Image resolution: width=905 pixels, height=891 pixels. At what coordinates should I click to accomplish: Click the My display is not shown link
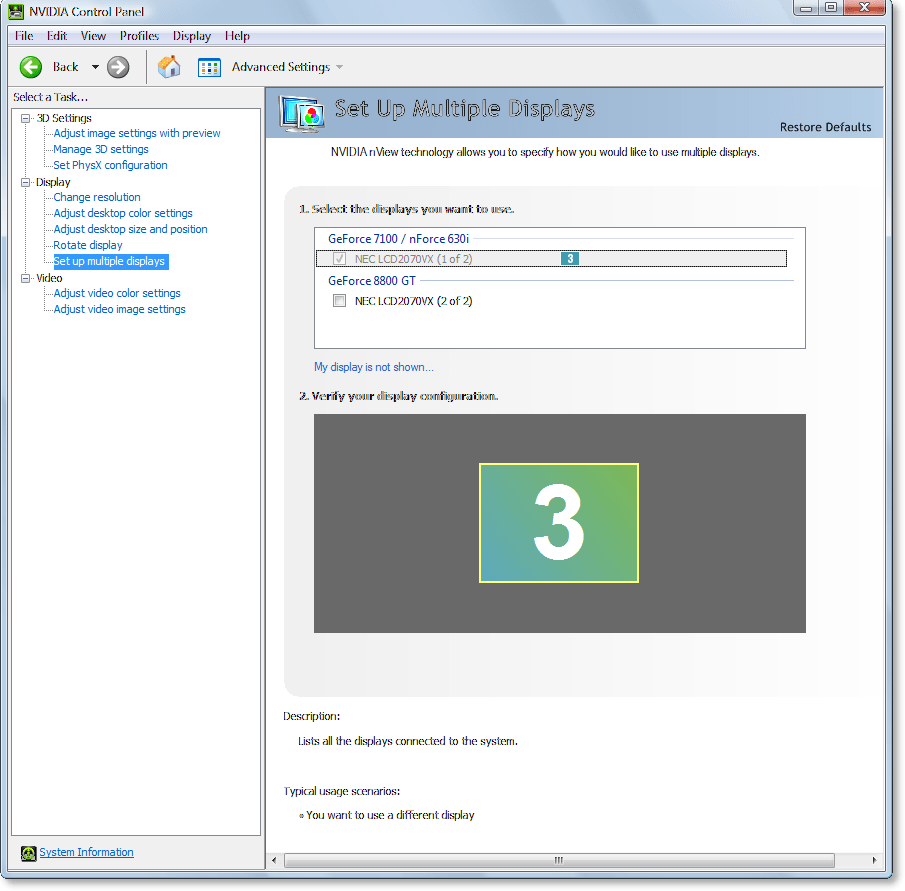coord(373,367)
